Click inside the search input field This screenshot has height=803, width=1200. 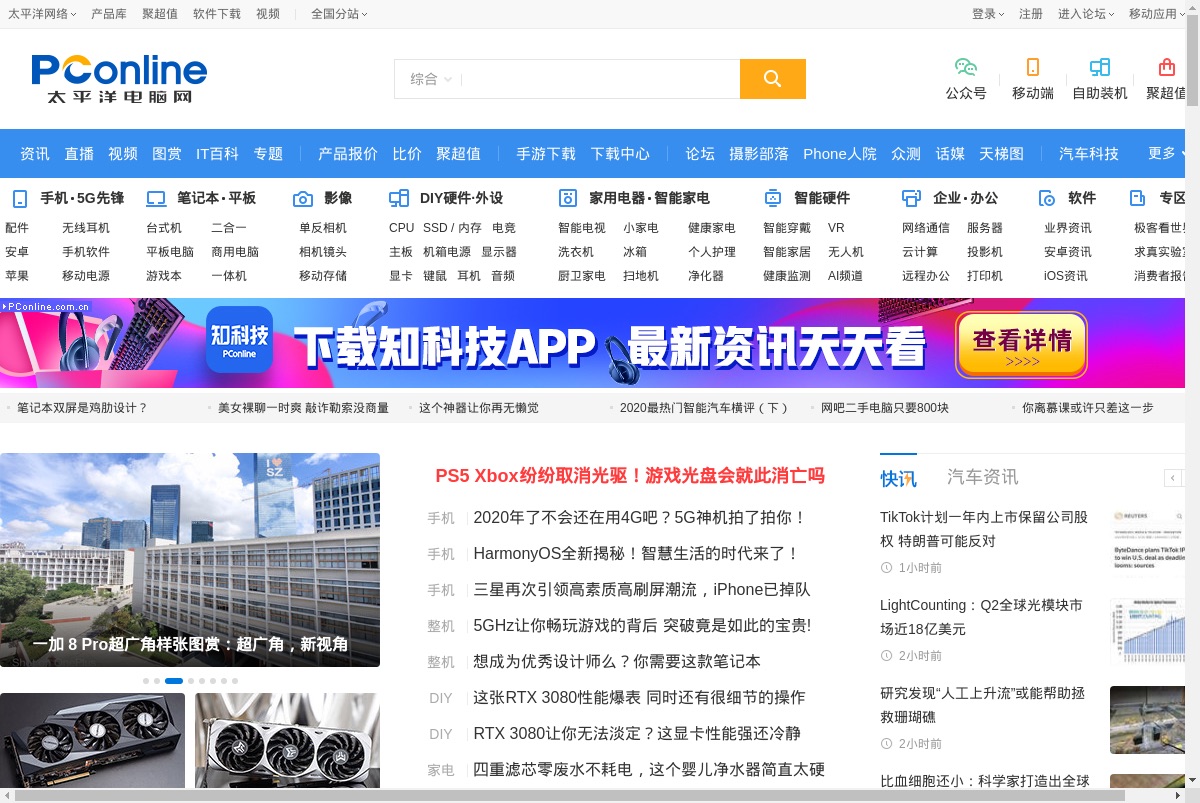click(x=600, y=79)
